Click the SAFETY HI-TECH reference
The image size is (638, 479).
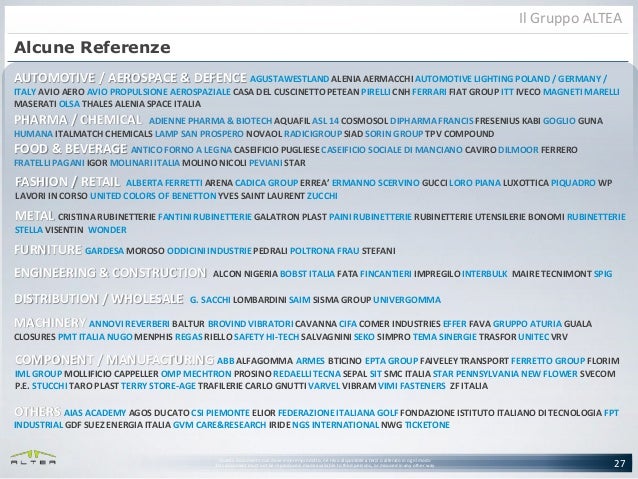pyautogui.click(x=267, y=337)
